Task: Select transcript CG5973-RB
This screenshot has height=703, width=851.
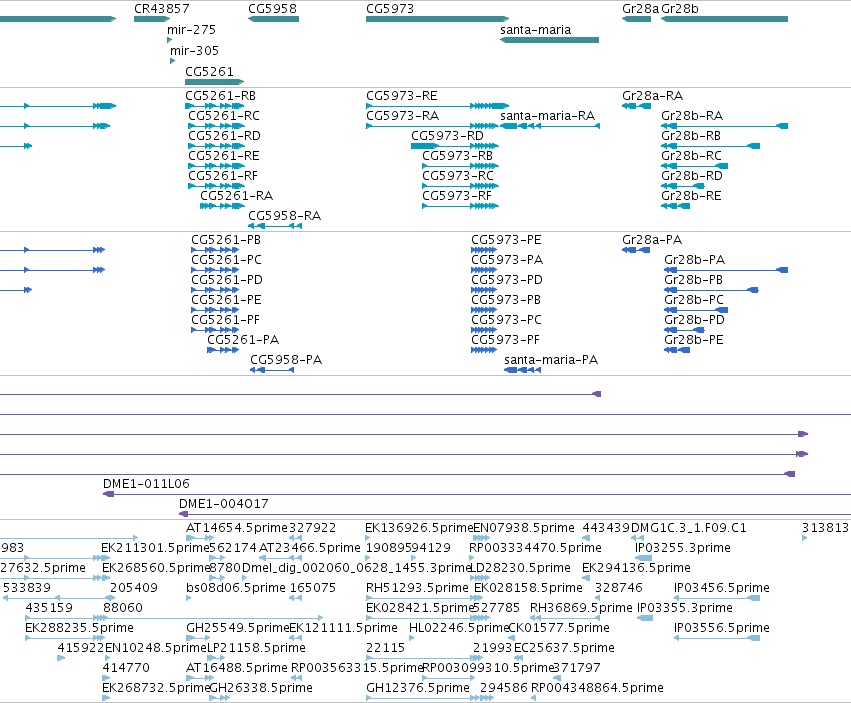Action: click(460, 166)
